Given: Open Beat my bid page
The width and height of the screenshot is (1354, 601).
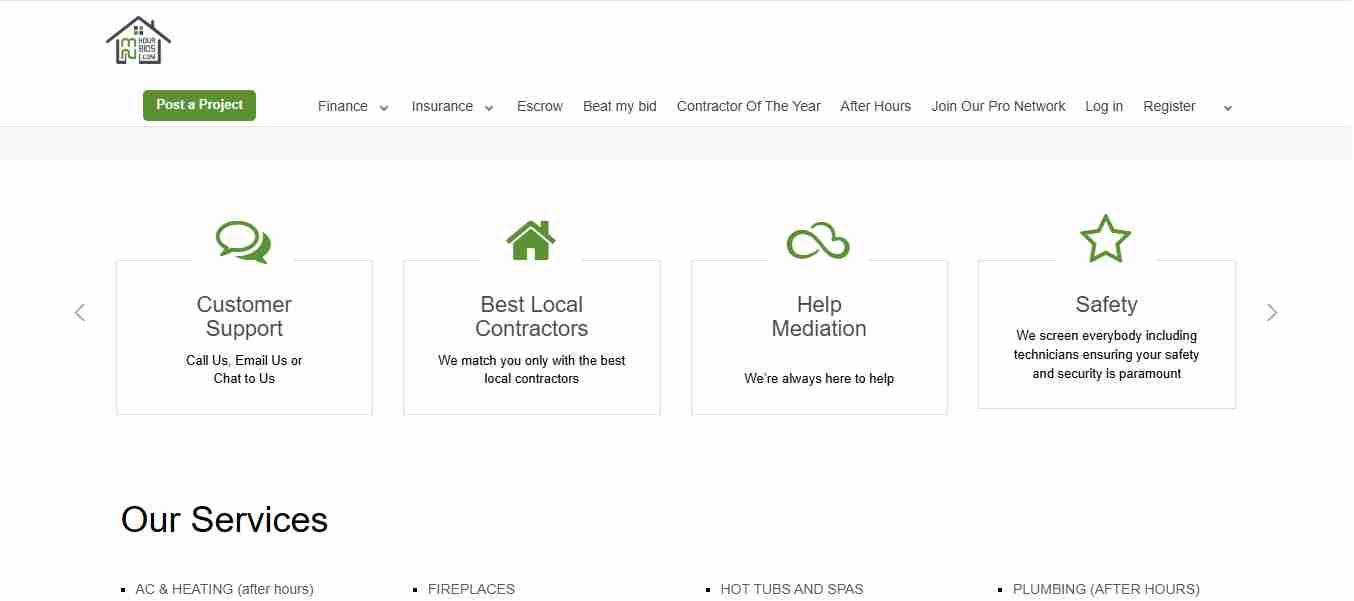Looking at the screenshot, I should click(620, 106).
